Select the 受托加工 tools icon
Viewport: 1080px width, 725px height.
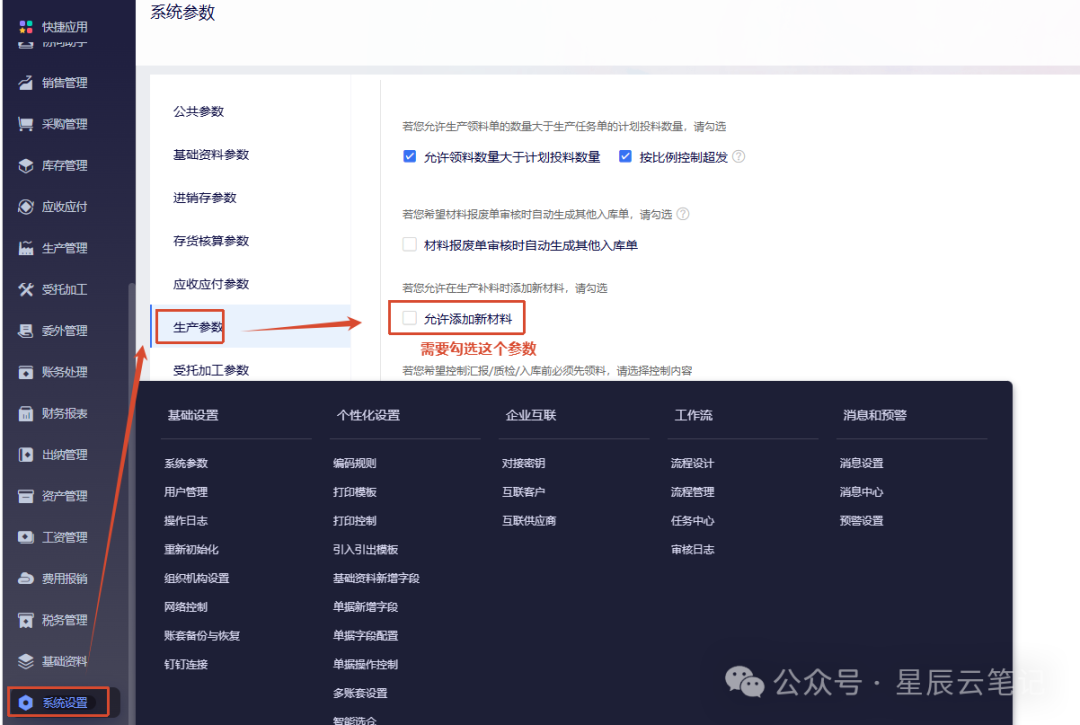(x=25, y=289)
